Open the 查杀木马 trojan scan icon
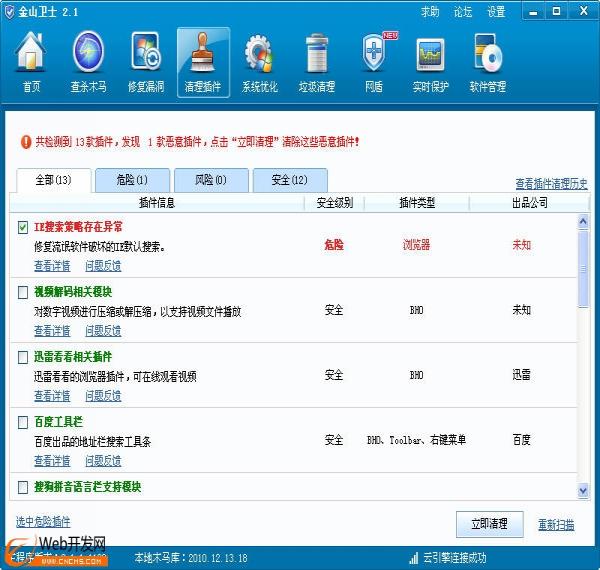Viewport: 600px width, 570px height. [x=88, y=62]
